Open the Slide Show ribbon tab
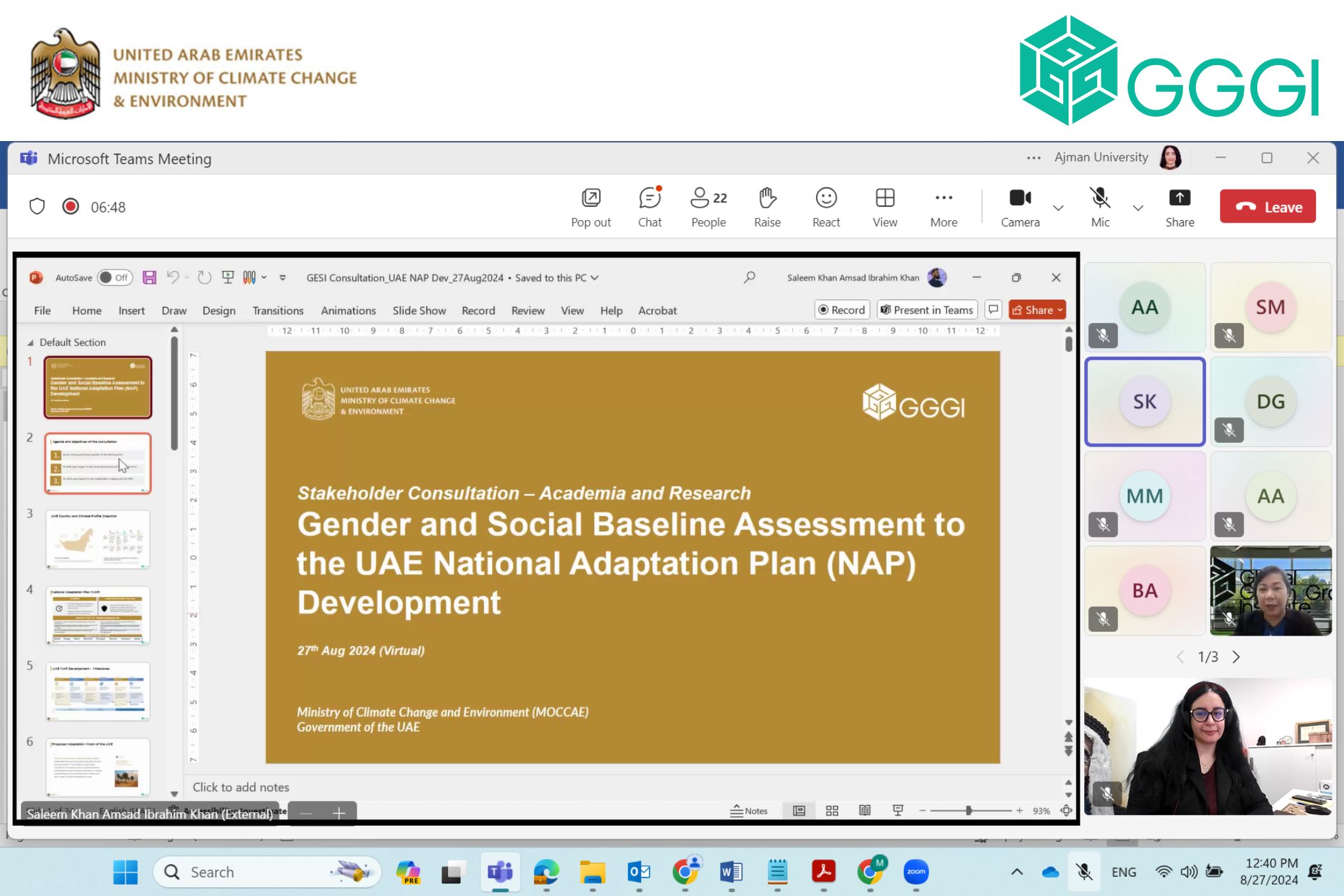The width and height of the screenshot is (1344, 896). (419, 311)
